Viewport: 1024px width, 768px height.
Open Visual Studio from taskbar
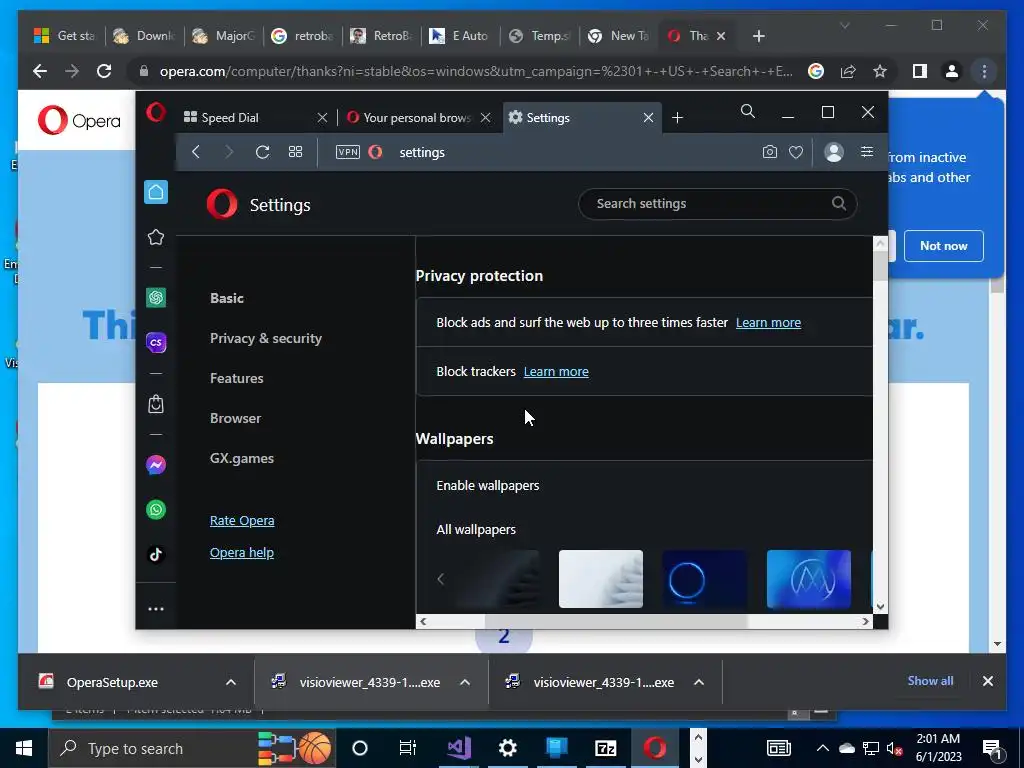point(459,748)
